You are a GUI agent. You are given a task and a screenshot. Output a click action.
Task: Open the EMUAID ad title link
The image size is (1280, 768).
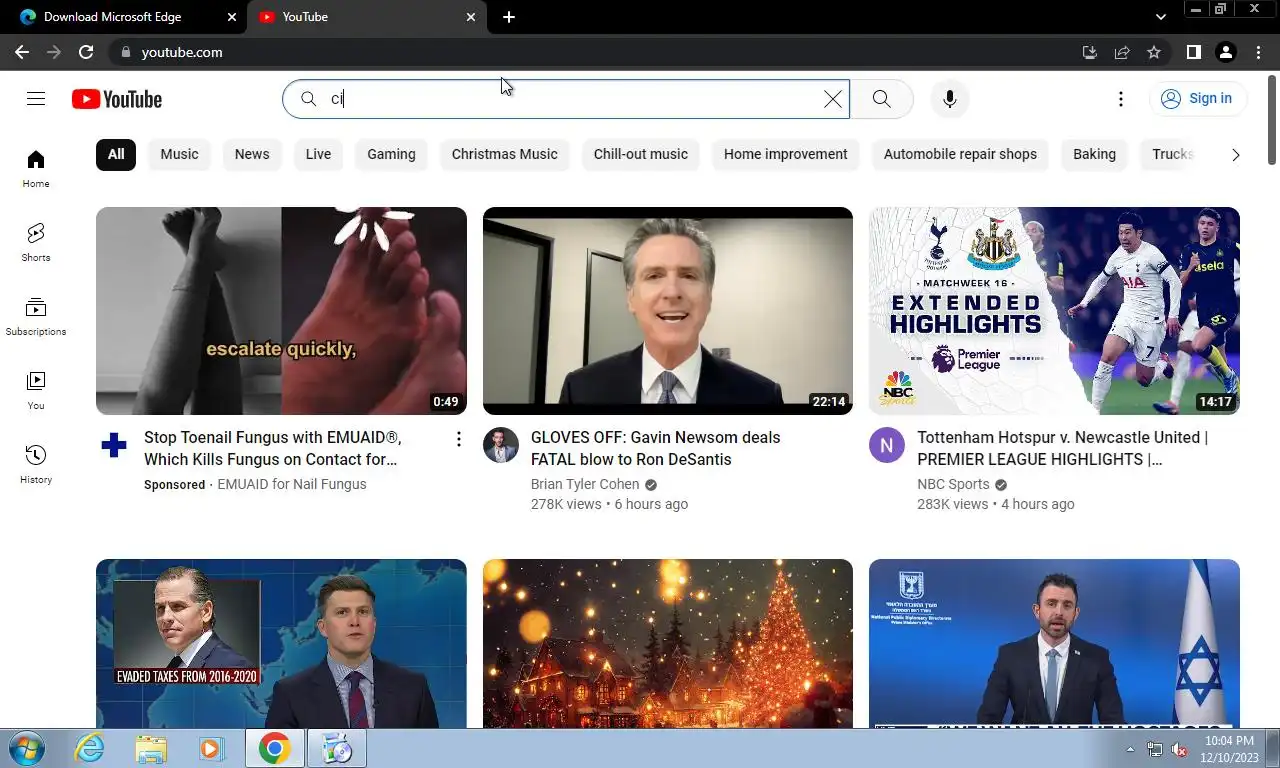272,448
